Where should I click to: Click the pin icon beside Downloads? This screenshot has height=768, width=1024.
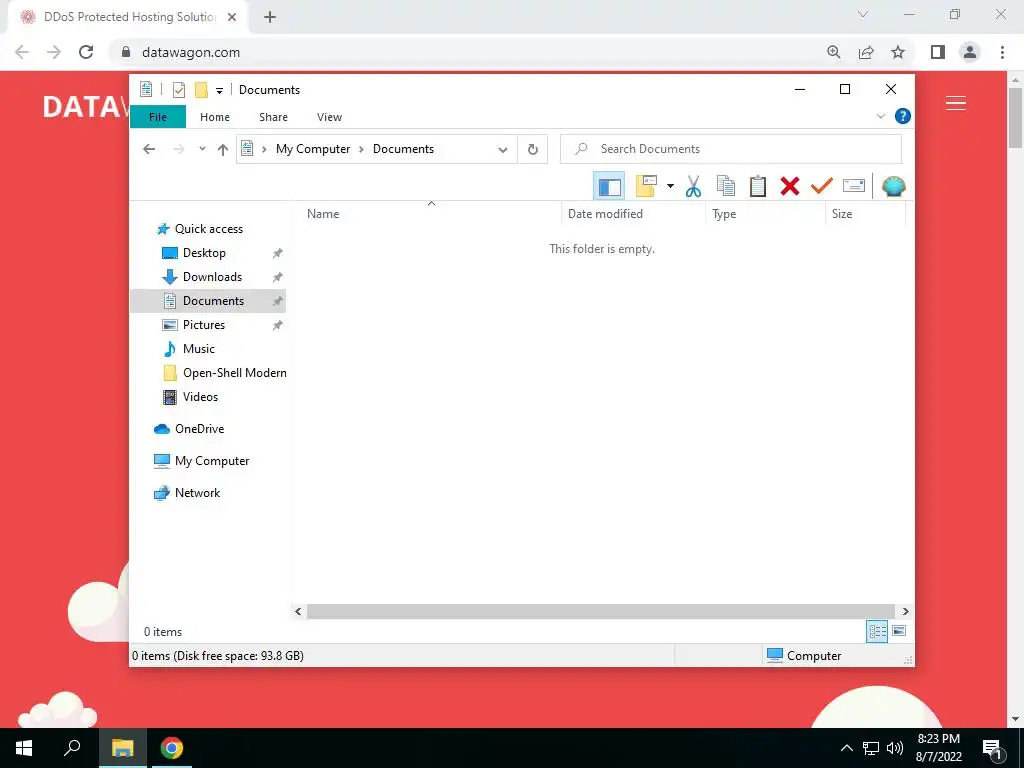click(278, 278)
